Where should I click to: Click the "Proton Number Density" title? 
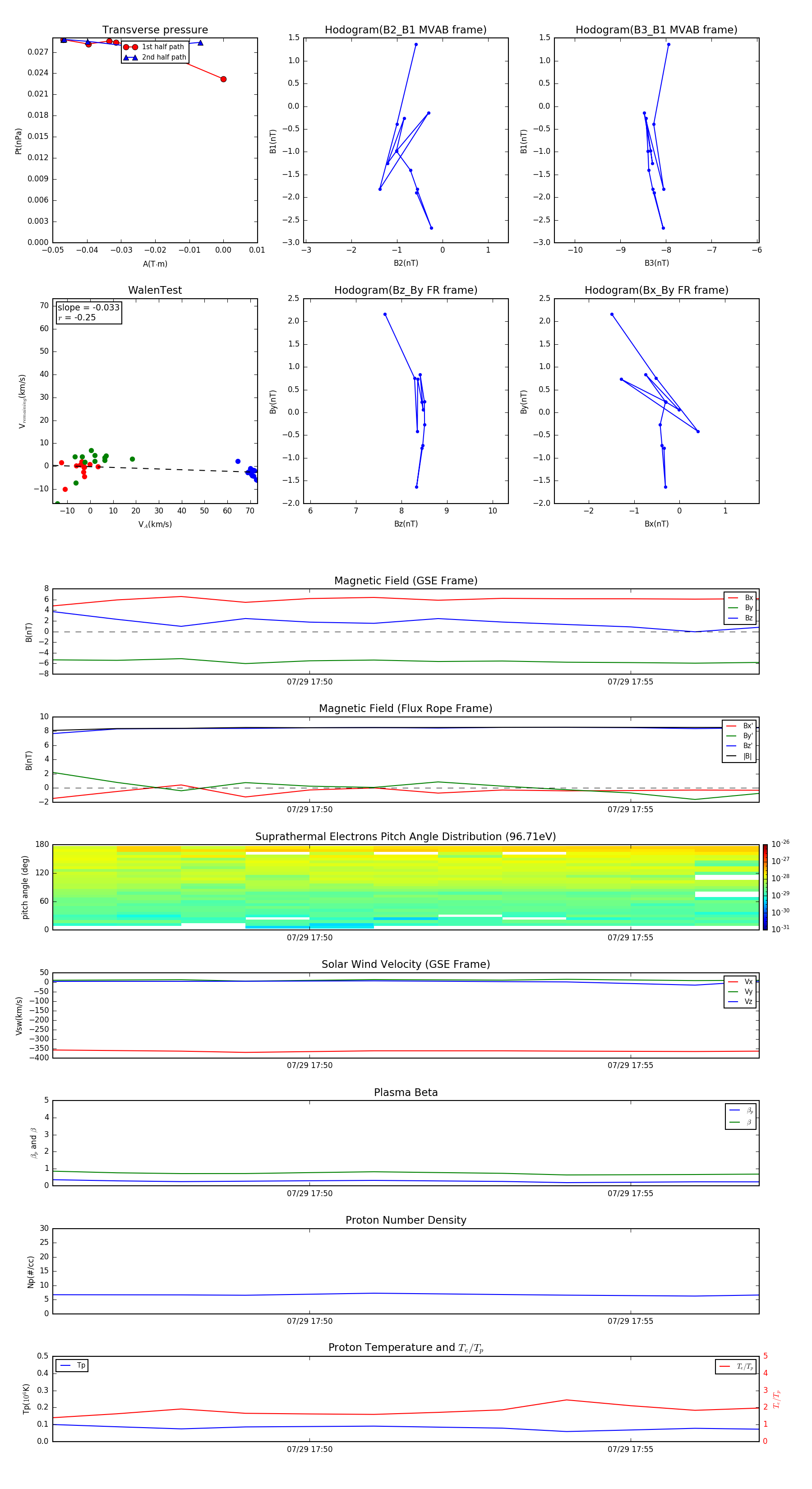(x=406, y=1220)
